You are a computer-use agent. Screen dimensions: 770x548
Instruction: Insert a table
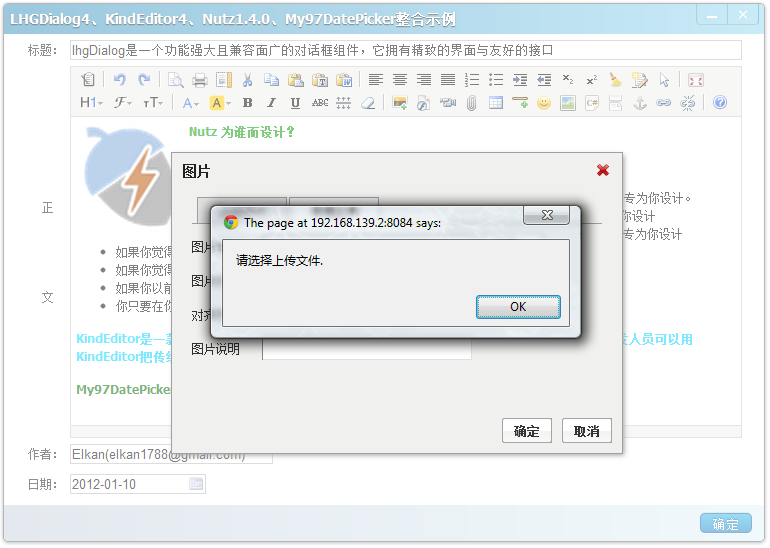tap(496, 103)
